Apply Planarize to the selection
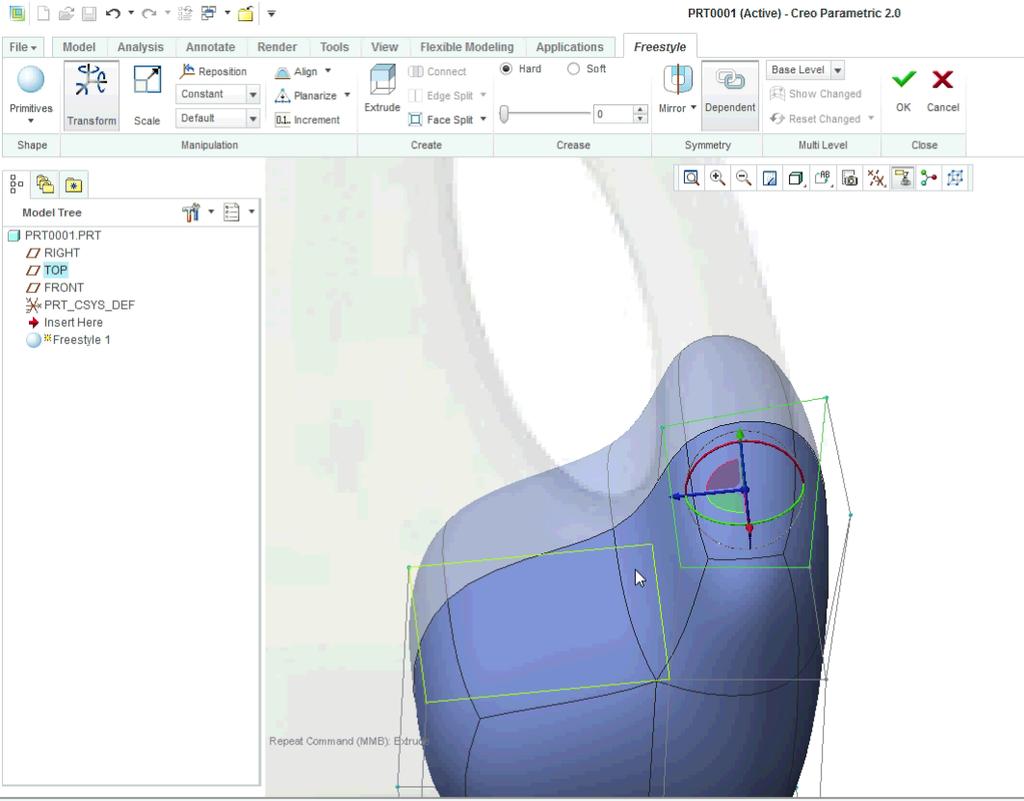The image size is (1024, 801). pos(306,95)
